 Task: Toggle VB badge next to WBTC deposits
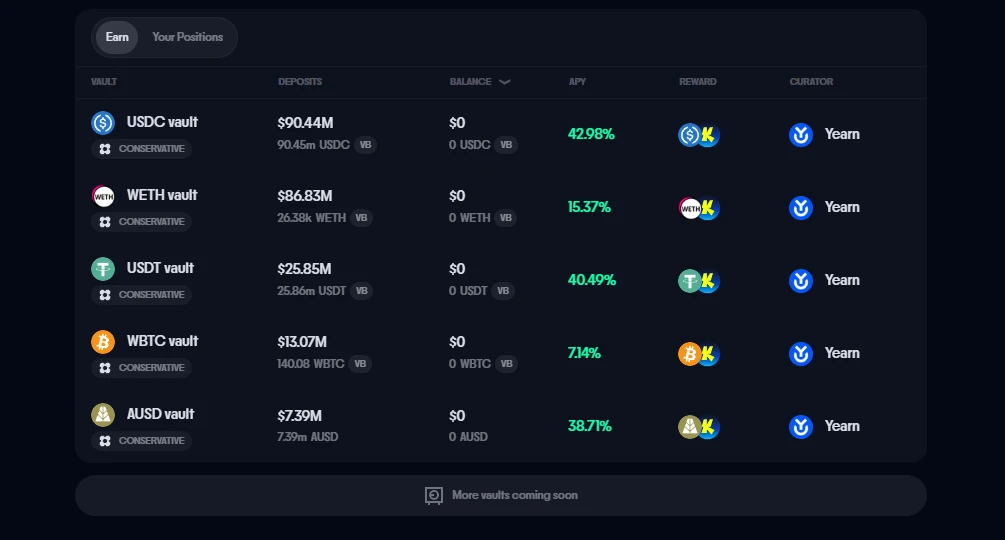(x=360, y=364)
